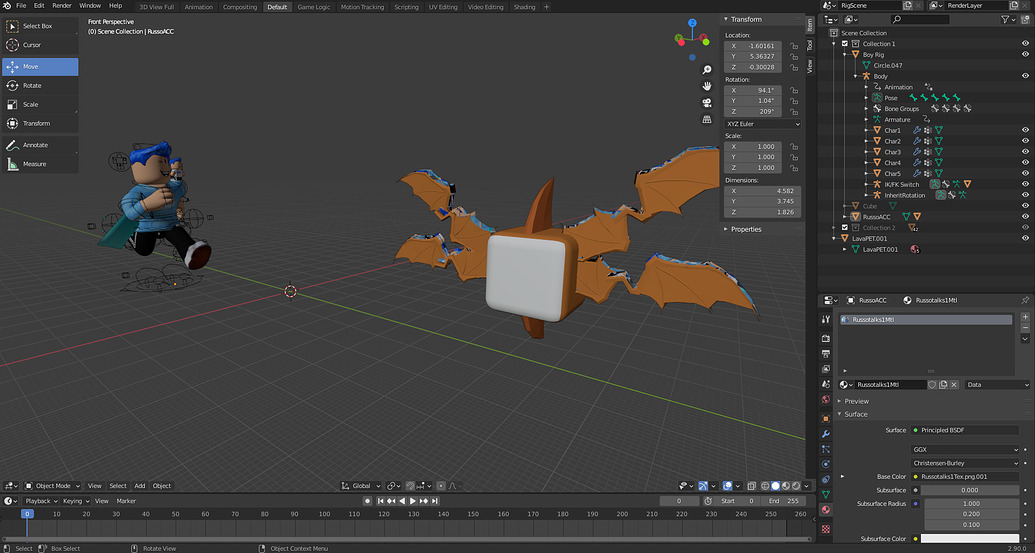
Task: Open the Russotalks1Tex.png.001 base color link
Action: pyautogui.click(x=966, y=476)
